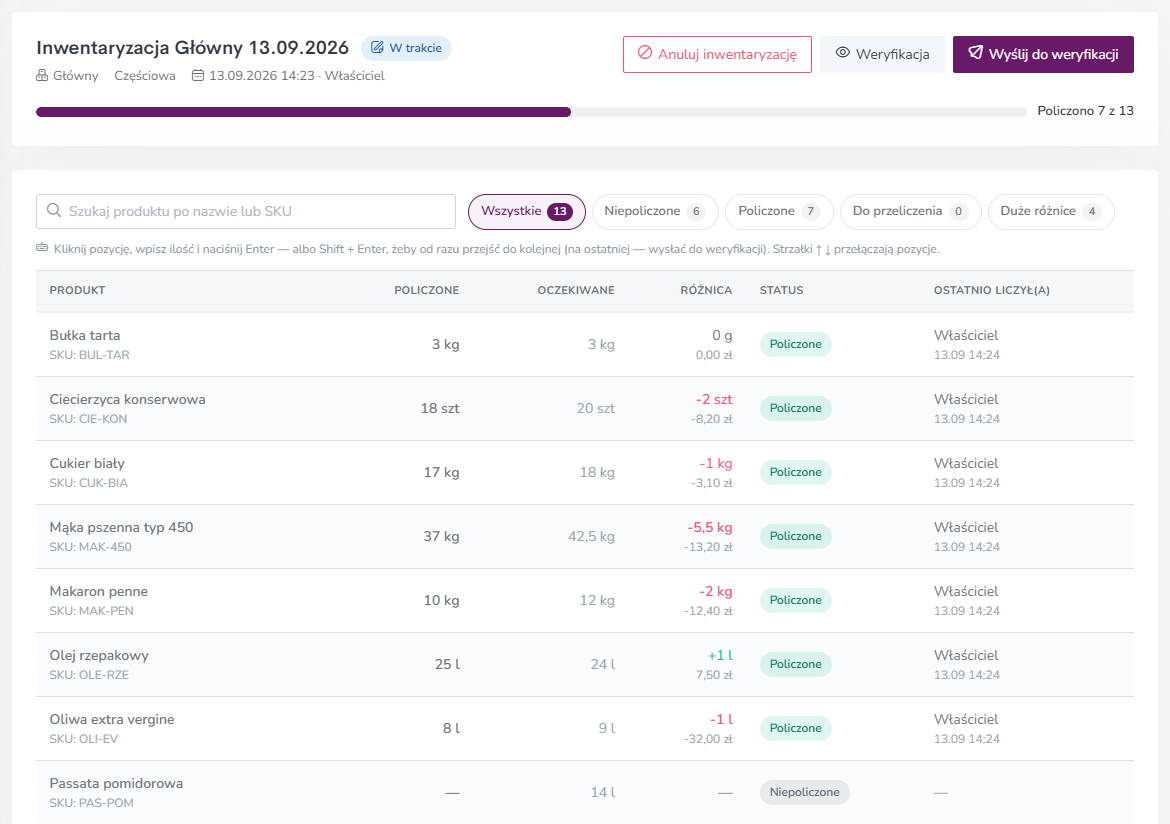Click the Inwentaryzacja Główny 13.09.2026 title
The width and height of the screenshot is (1170, 824).
(x=193, y=48)
